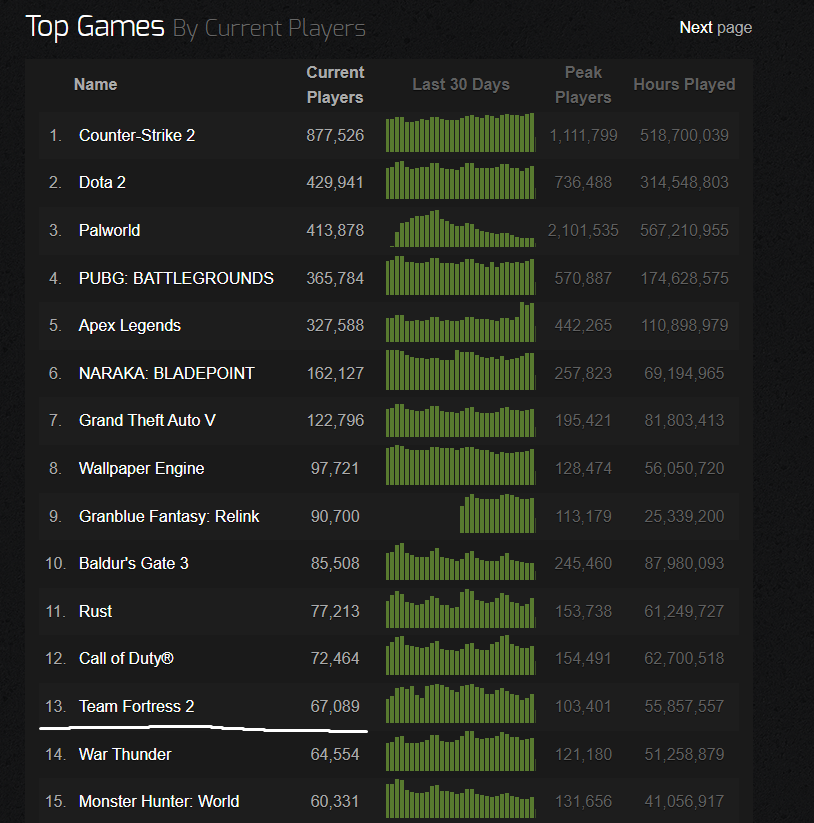814x823 pixels.
Task: Select hours played value 25,339,200
Action: [x=684, y=516]
